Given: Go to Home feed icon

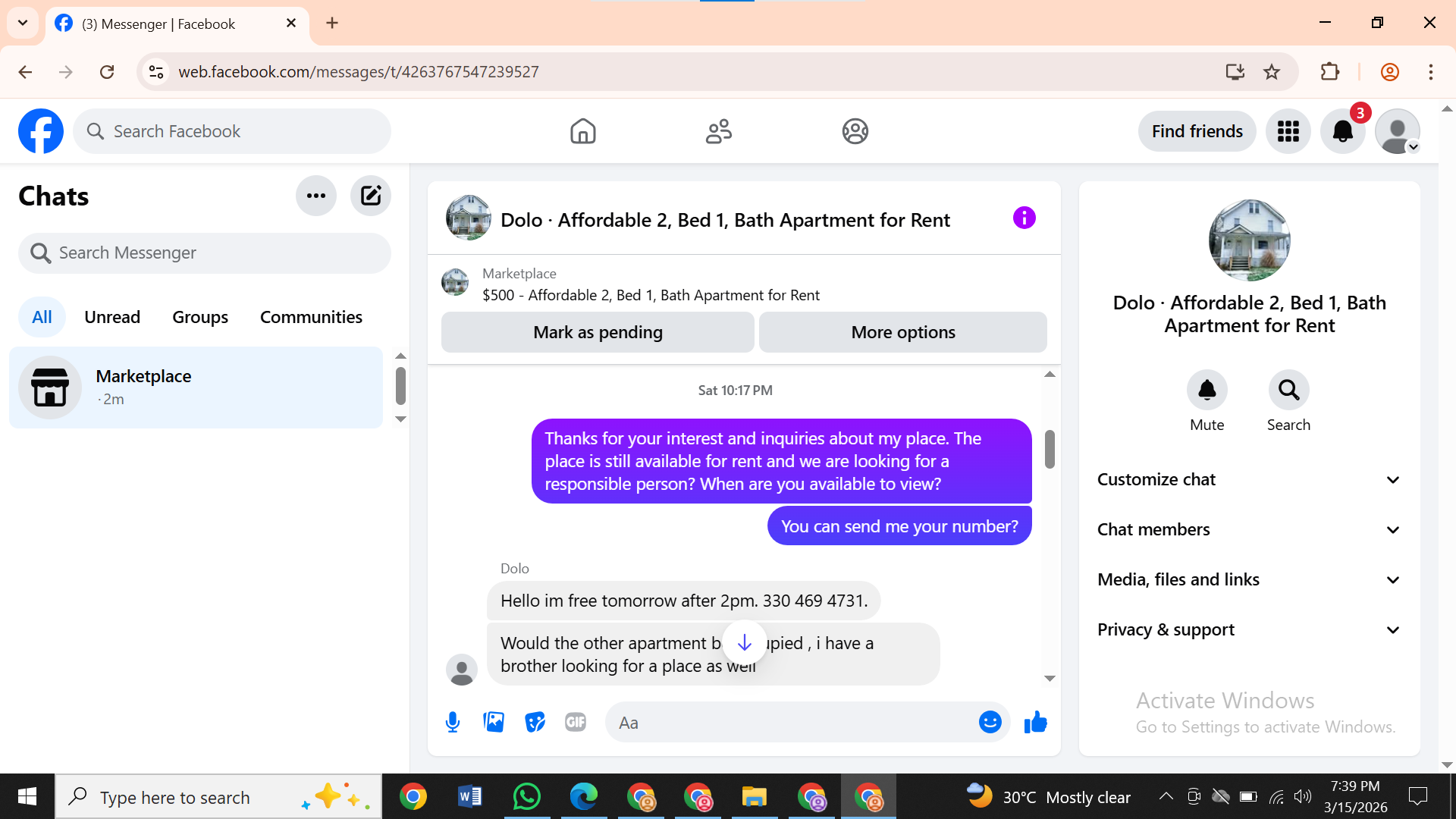Looking at the screenshot, I should [582, 131].
